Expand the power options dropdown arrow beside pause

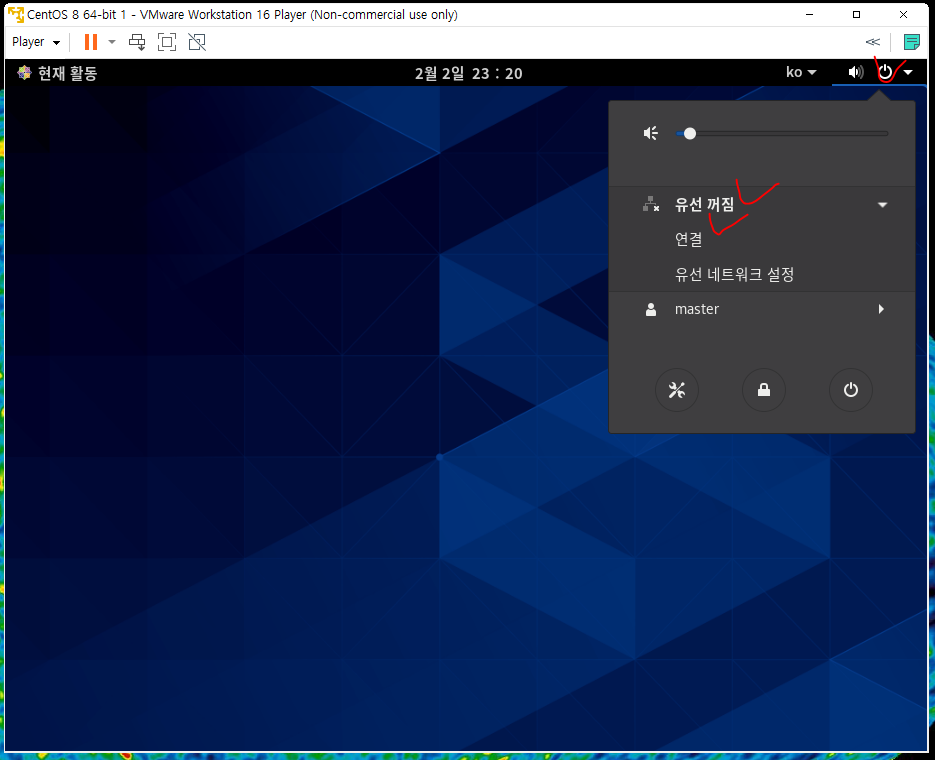(112, 42)
